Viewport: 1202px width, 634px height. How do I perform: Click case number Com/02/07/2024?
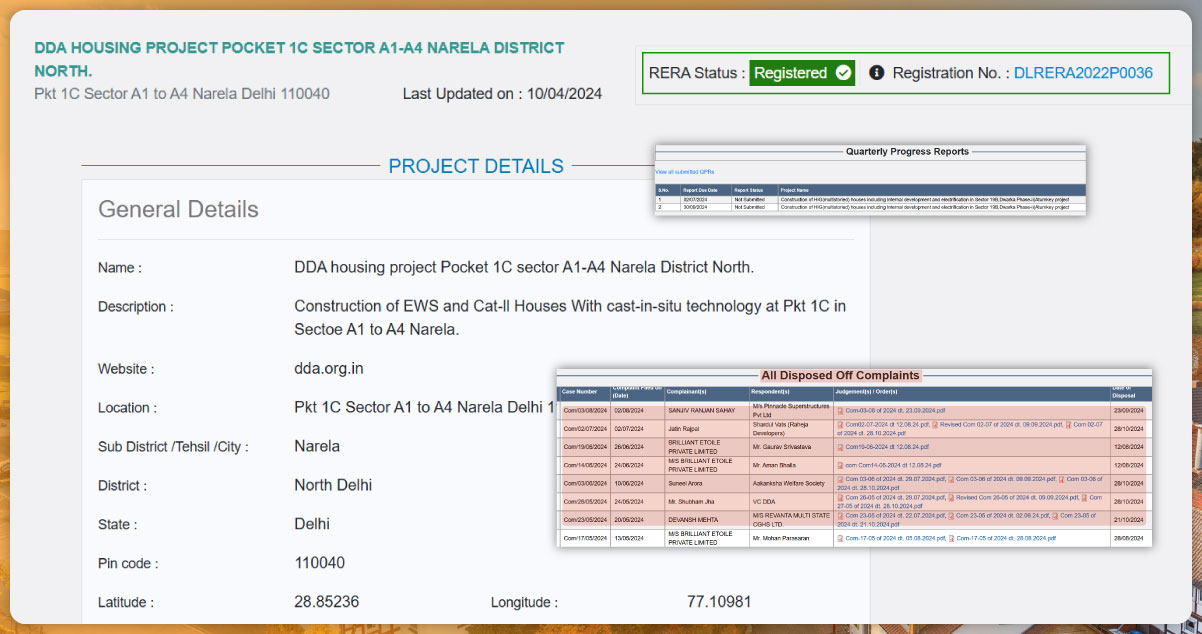point(585,429)
